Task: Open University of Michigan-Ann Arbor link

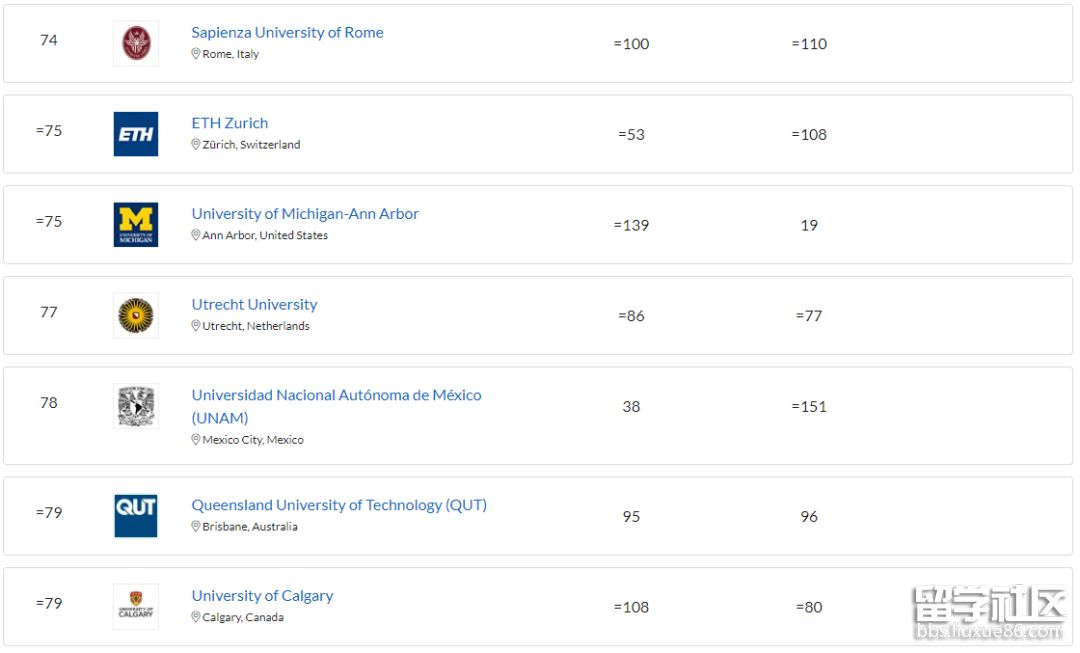Action: pos(305,213)
